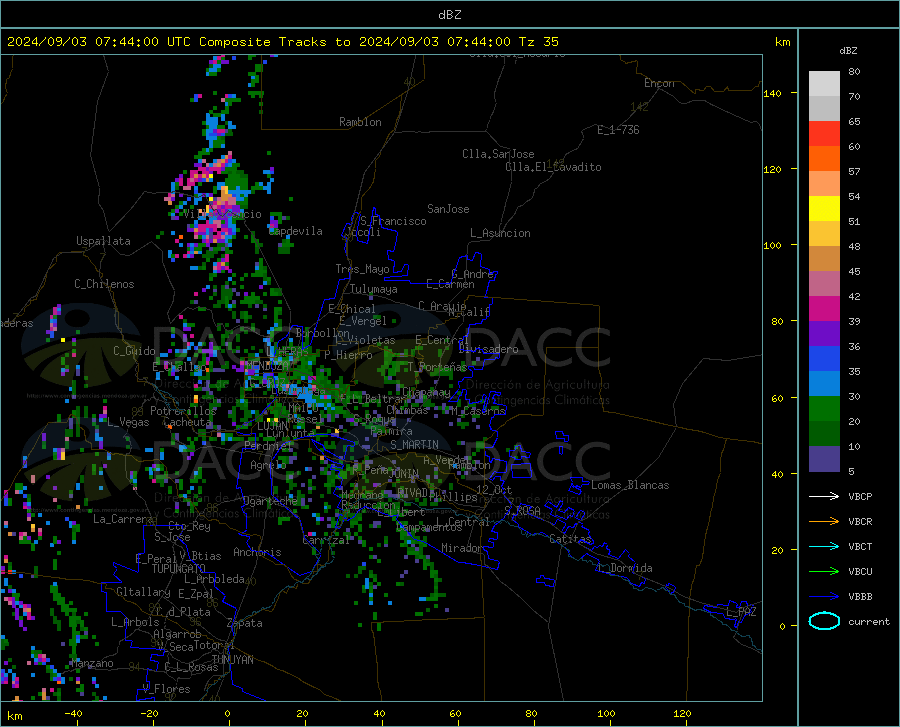Click the violet 36-39 dBZ swatch
The image size is (900, 727).
click(824, 334)
